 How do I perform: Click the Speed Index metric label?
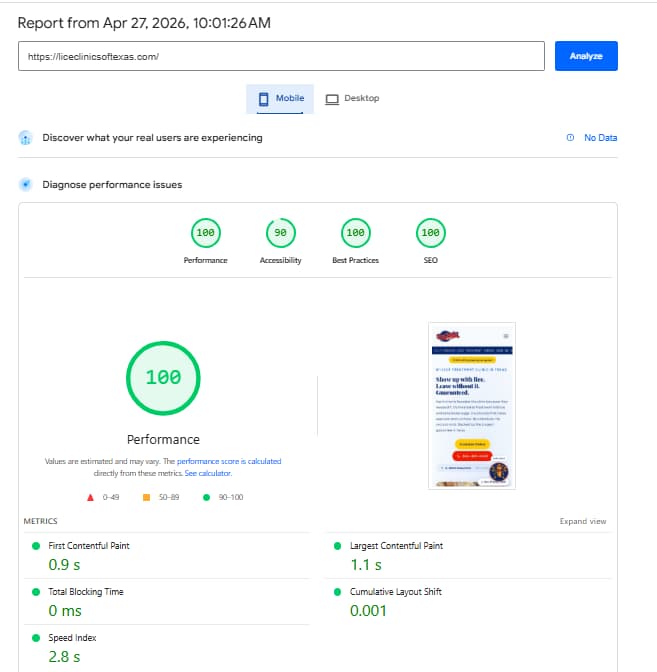point(72,638)
